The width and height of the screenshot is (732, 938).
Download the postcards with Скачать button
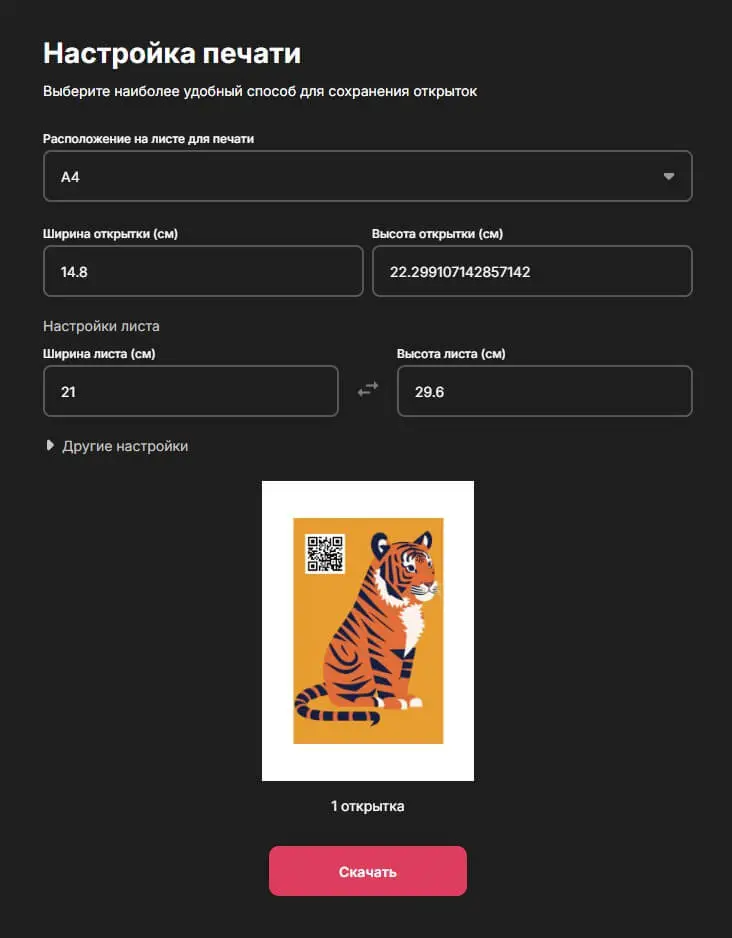click(x=368, y=871)
